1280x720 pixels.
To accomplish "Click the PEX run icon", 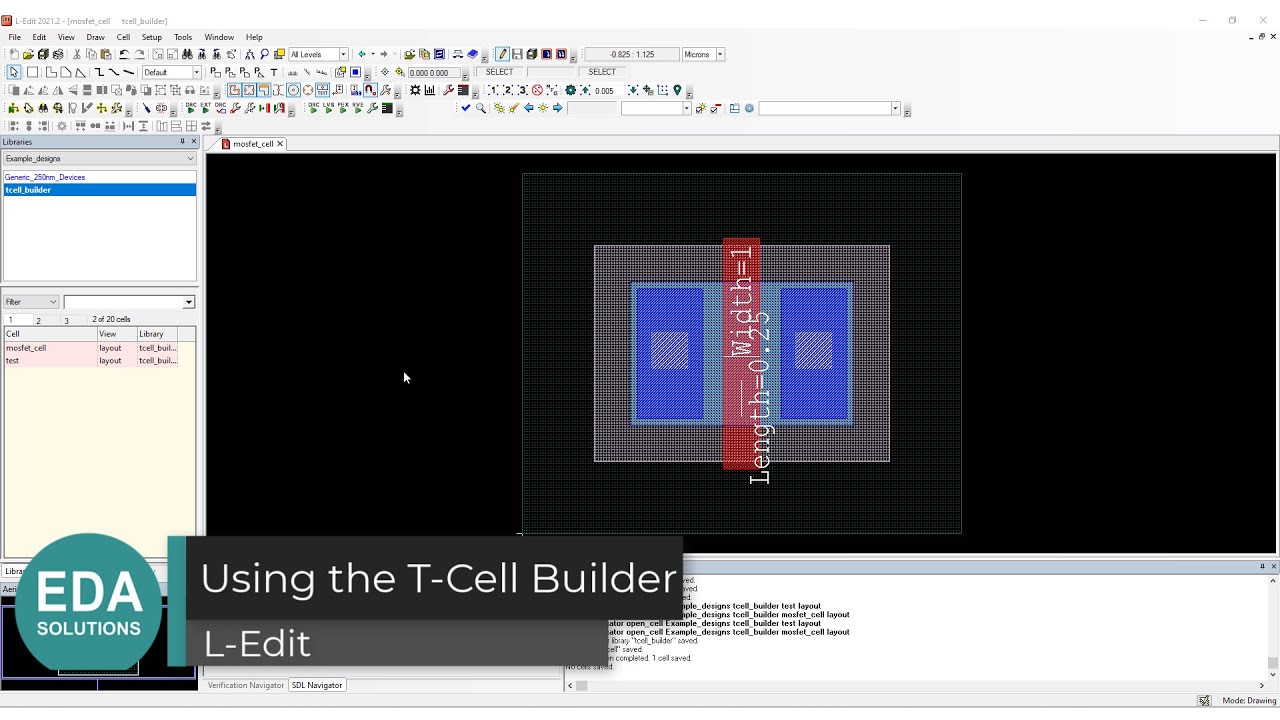I will [x=343, y=108].
